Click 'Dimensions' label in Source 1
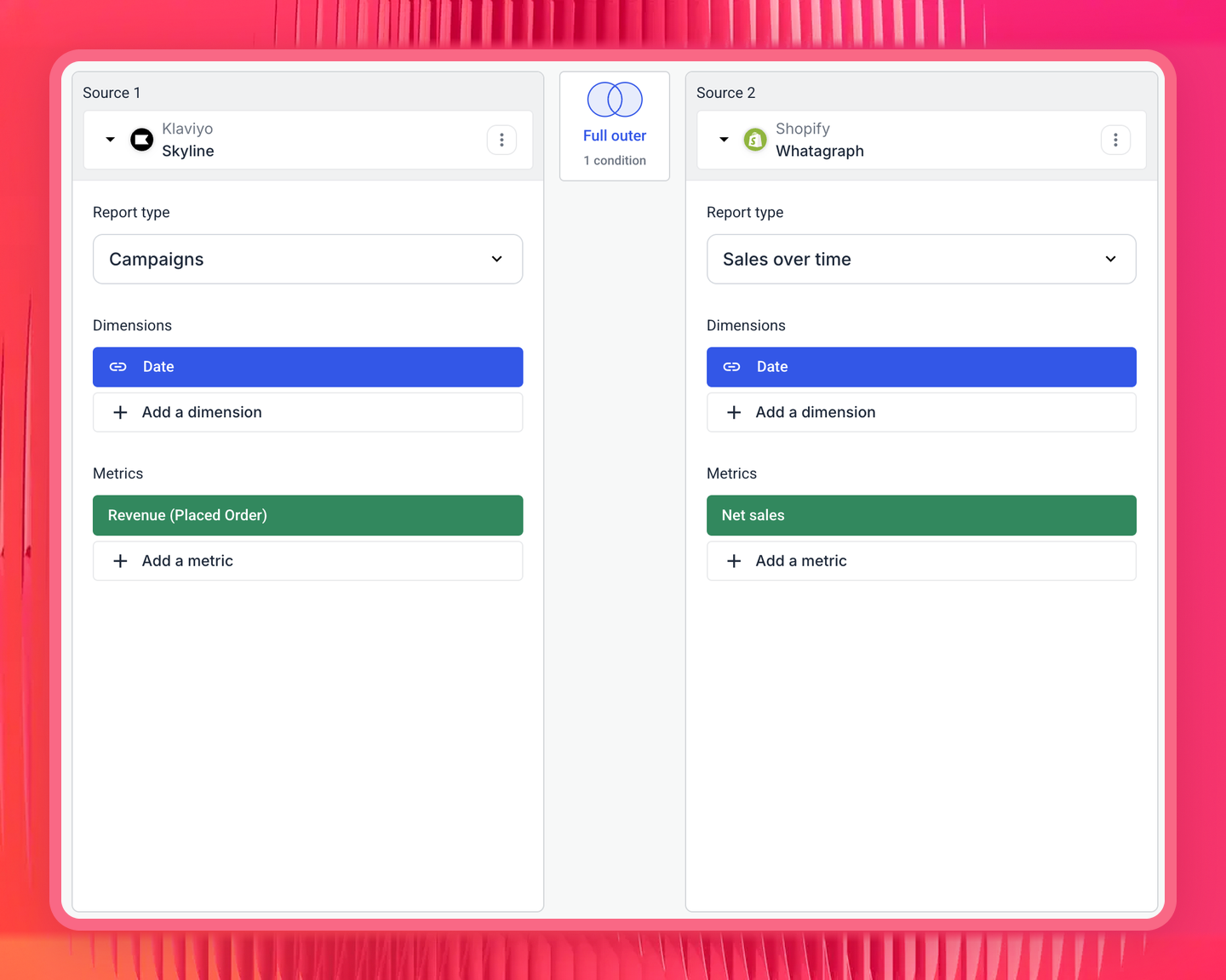Viewport: 1226px width, 980px height. 132,325
